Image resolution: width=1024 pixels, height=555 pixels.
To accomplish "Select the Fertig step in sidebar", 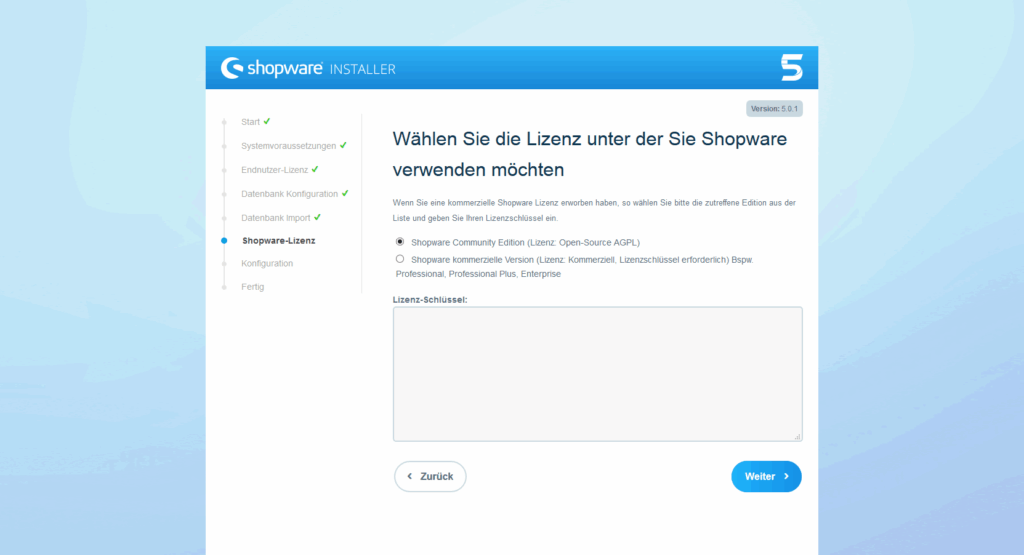I will (252, 287).
